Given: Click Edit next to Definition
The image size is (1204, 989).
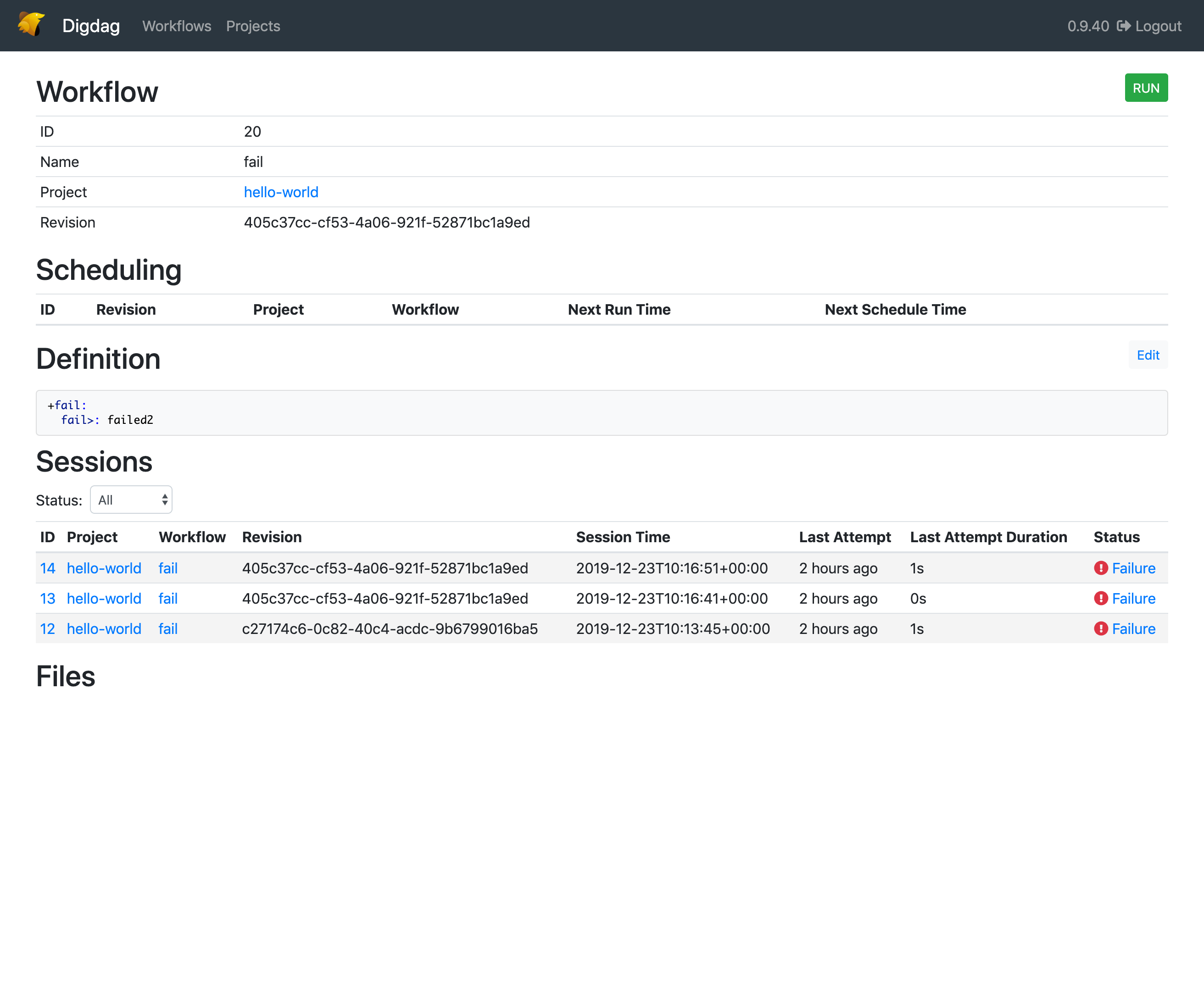Looking at the screenshot, I should click(1148, 355).
